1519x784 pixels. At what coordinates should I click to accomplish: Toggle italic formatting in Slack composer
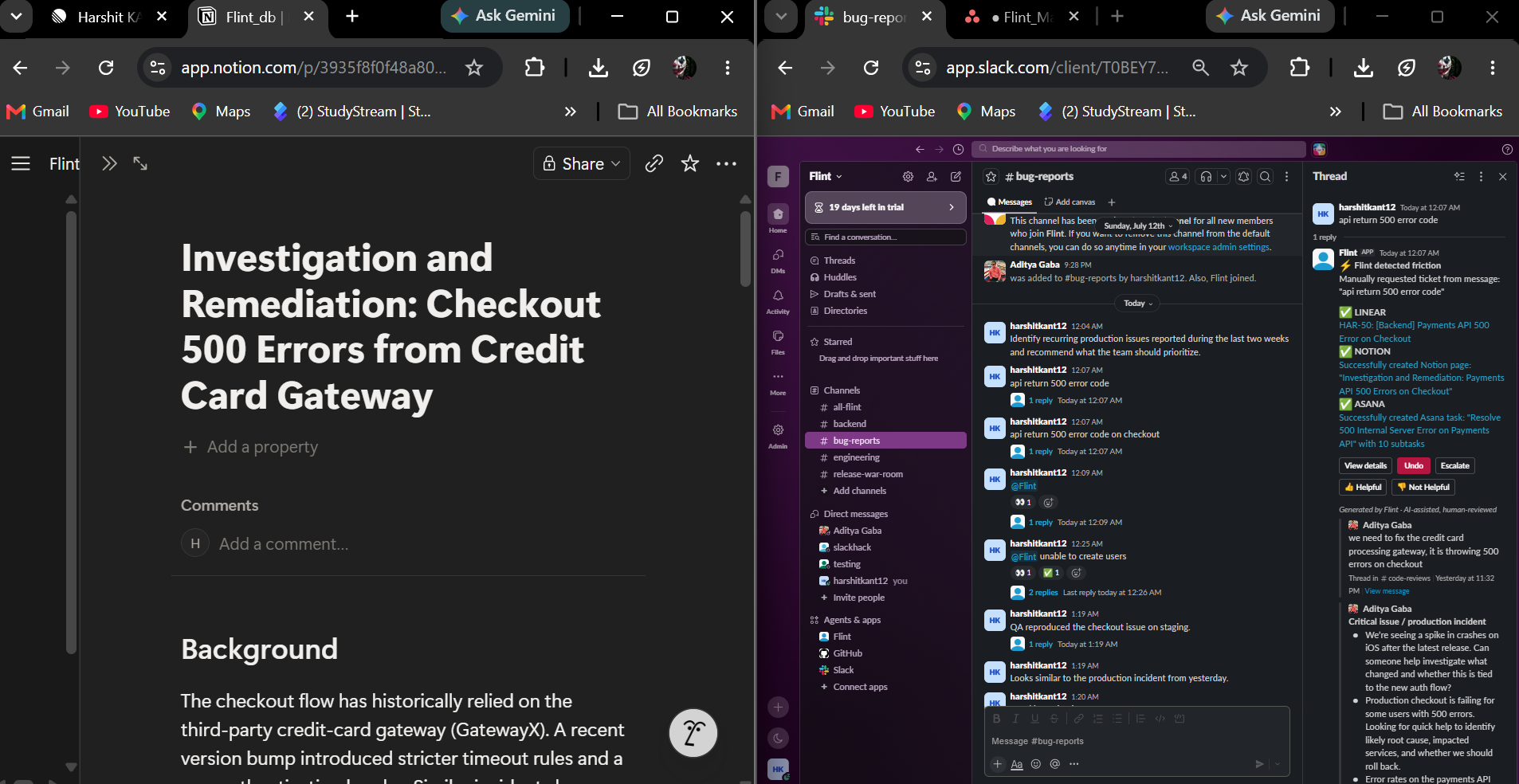(x=1015, y=718)
